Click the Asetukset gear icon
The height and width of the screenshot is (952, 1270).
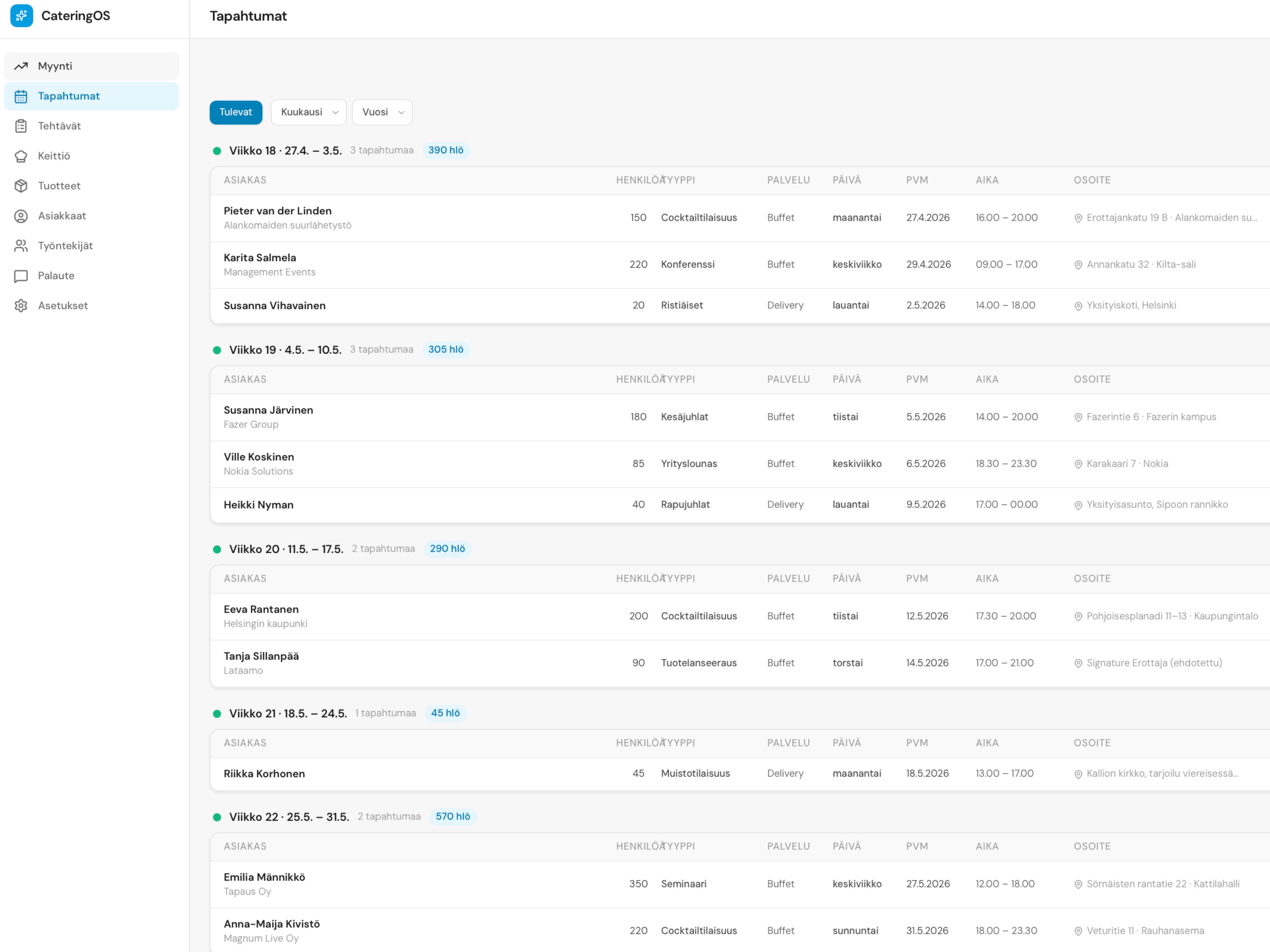tap(21, 306)
